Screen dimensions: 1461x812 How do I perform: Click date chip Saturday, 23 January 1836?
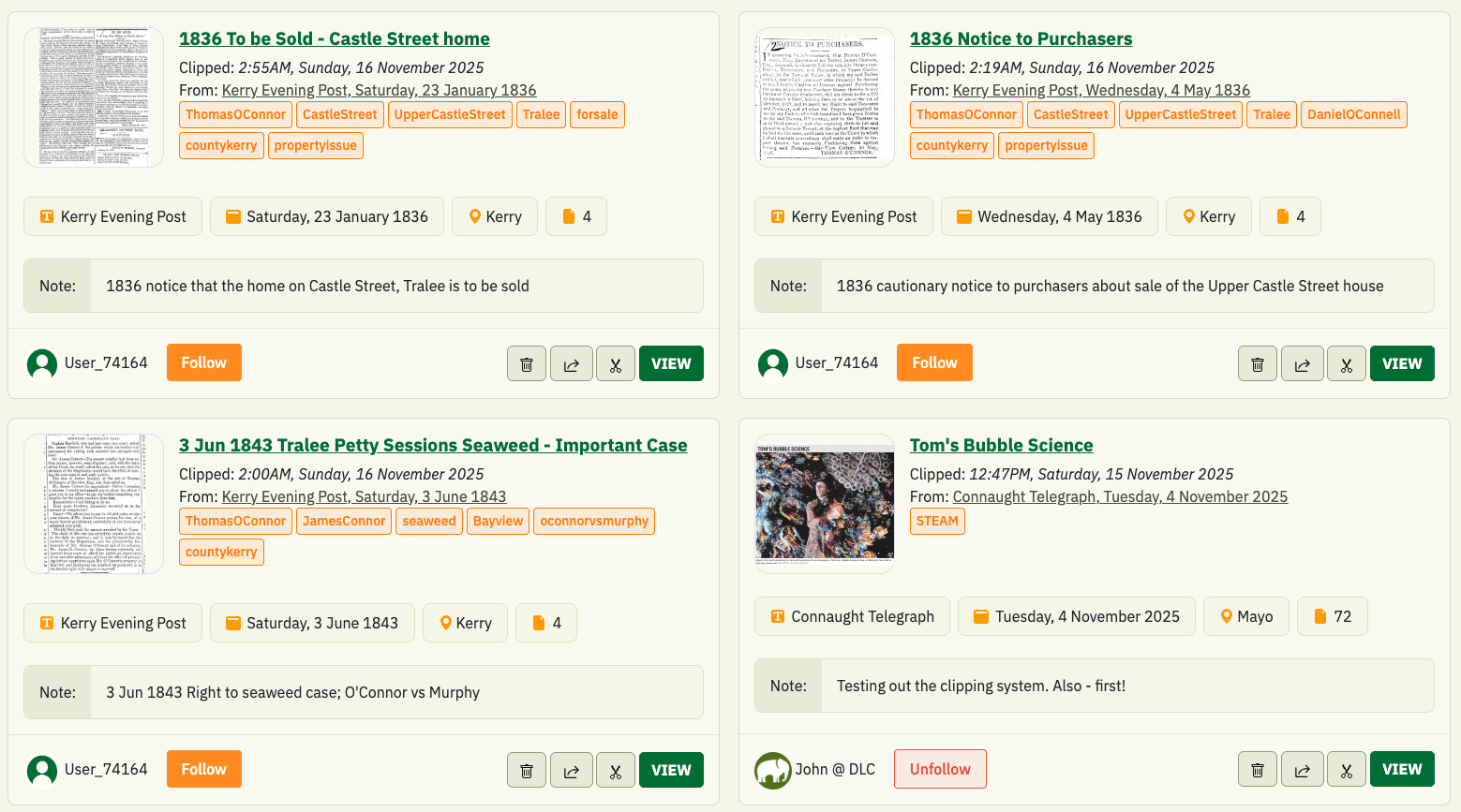coord(327,216)
